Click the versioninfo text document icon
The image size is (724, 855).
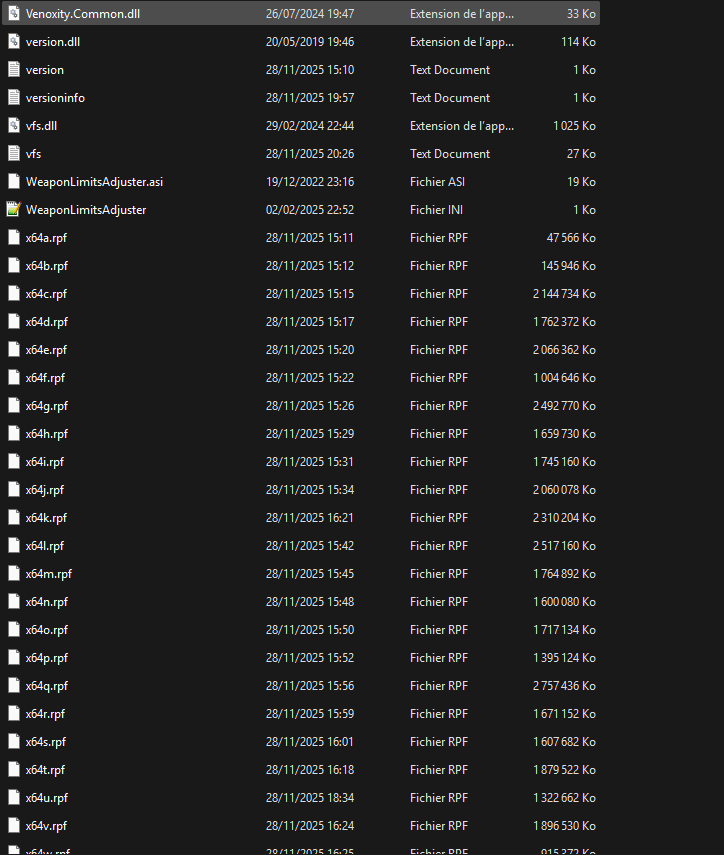pos(14,98)
